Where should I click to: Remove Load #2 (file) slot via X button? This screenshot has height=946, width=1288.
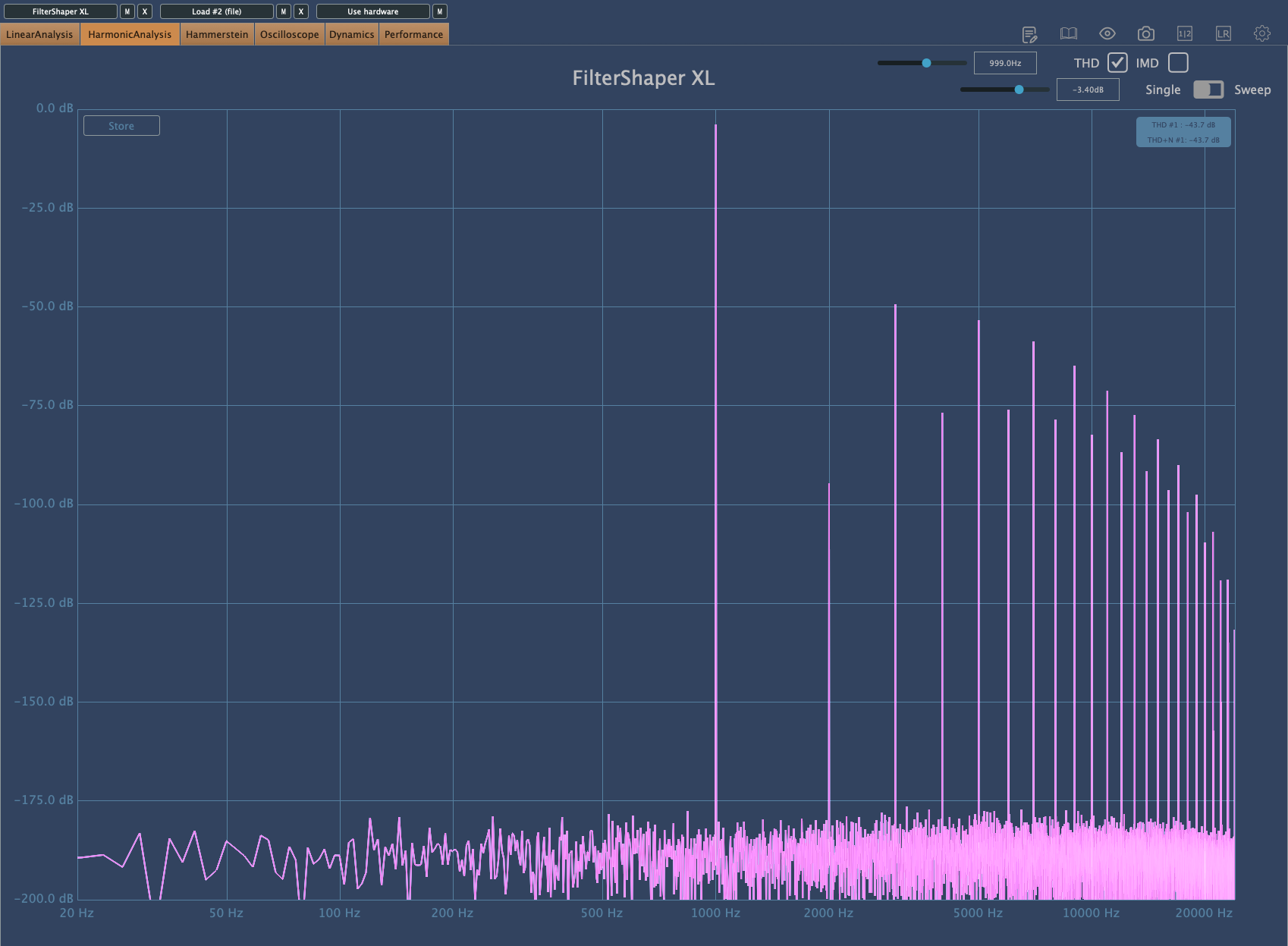tap(301, 11)
